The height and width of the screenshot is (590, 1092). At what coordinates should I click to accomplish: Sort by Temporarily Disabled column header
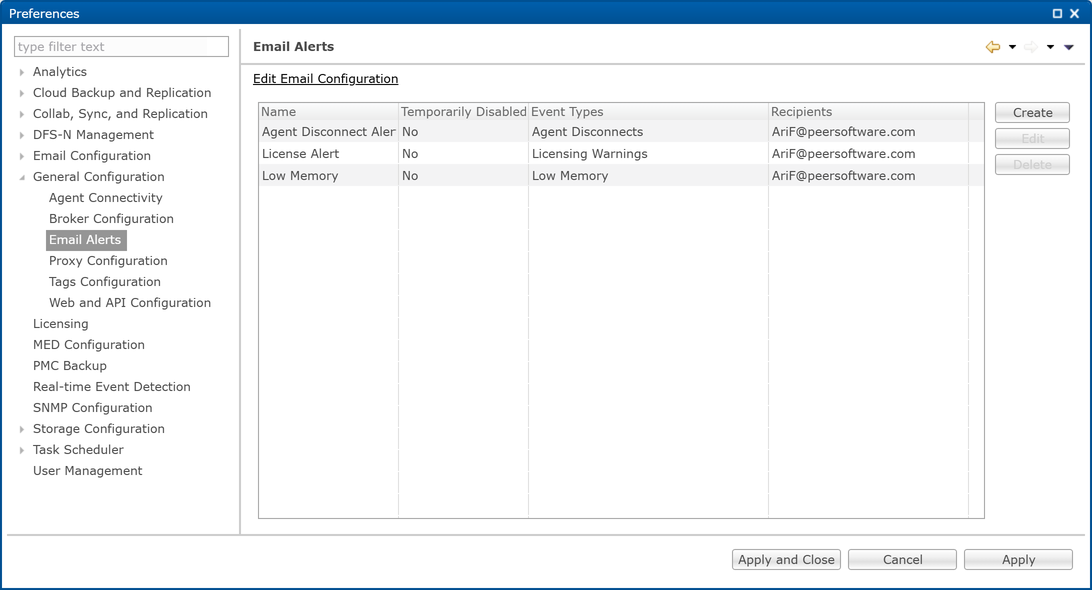(464, 111)
